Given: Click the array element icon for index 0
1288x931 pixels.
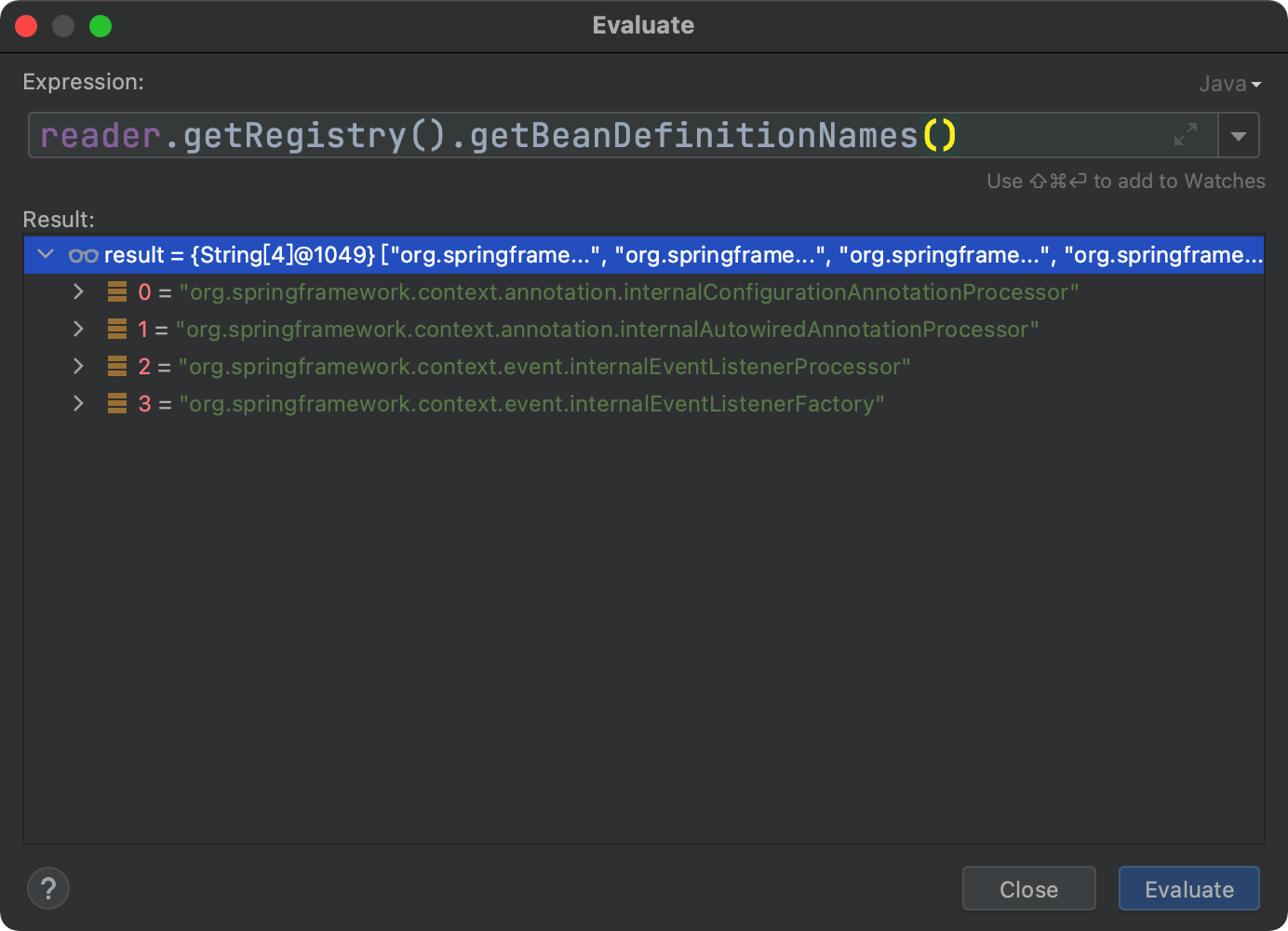Looking at the screenshot, I should click(117, 292).
